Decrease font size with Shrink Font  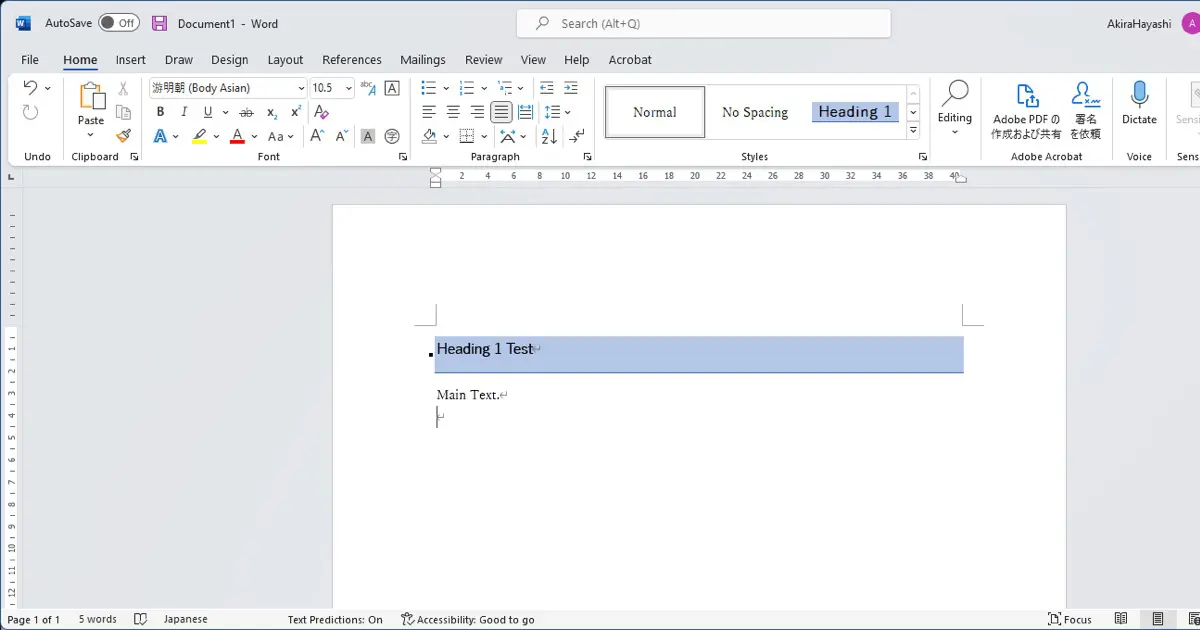coord(342,136)
